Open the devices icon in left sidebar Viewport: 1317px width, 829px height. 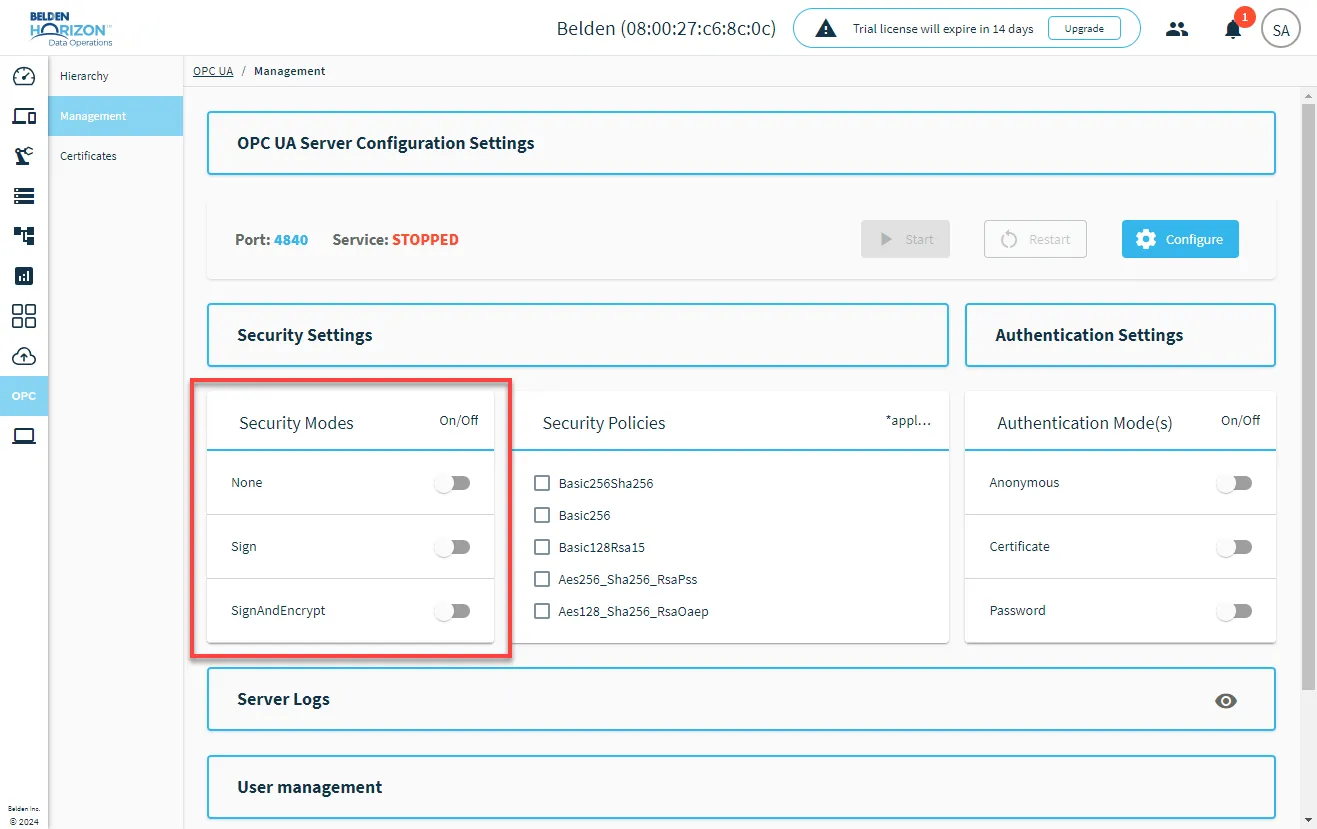point(24,116)
